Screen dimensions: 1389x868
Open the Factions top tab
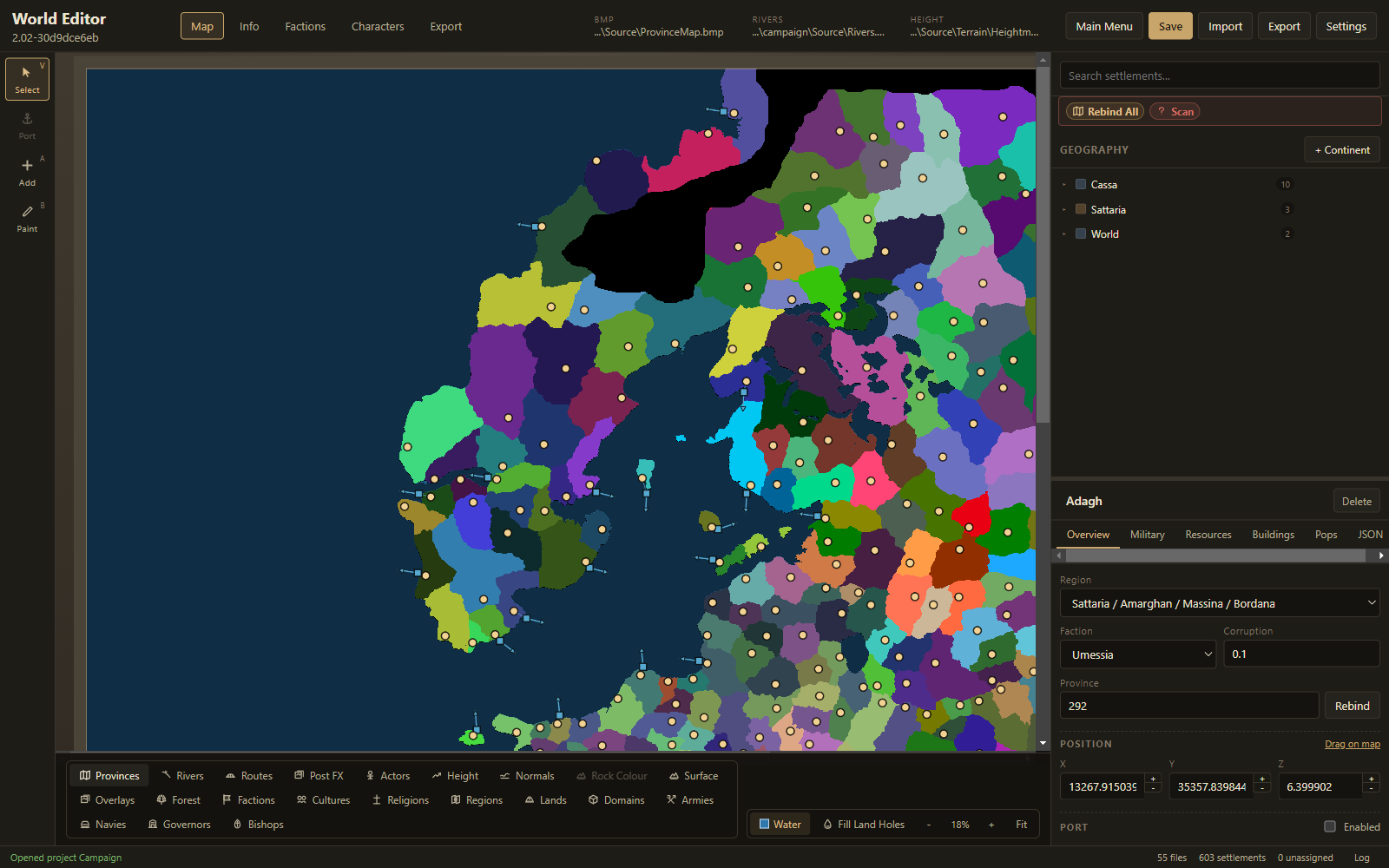coord(306,26)
